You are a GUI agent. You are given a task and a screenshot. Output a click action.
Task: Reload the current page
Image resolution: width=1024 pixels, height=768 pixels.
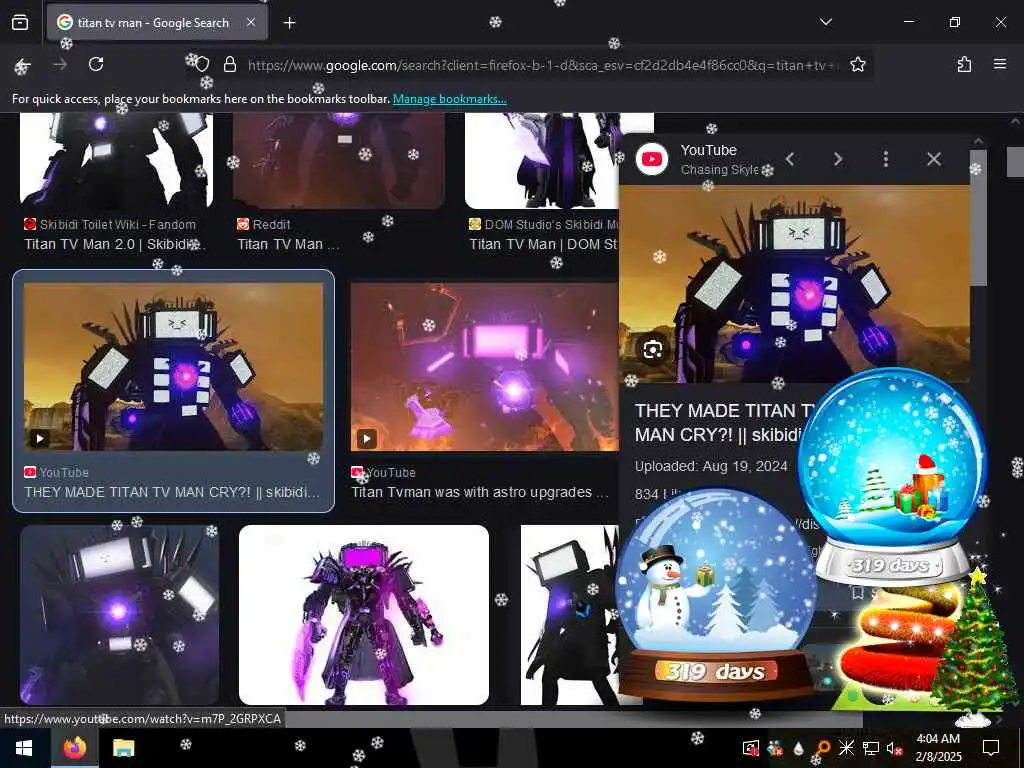[x=96, y=64]
